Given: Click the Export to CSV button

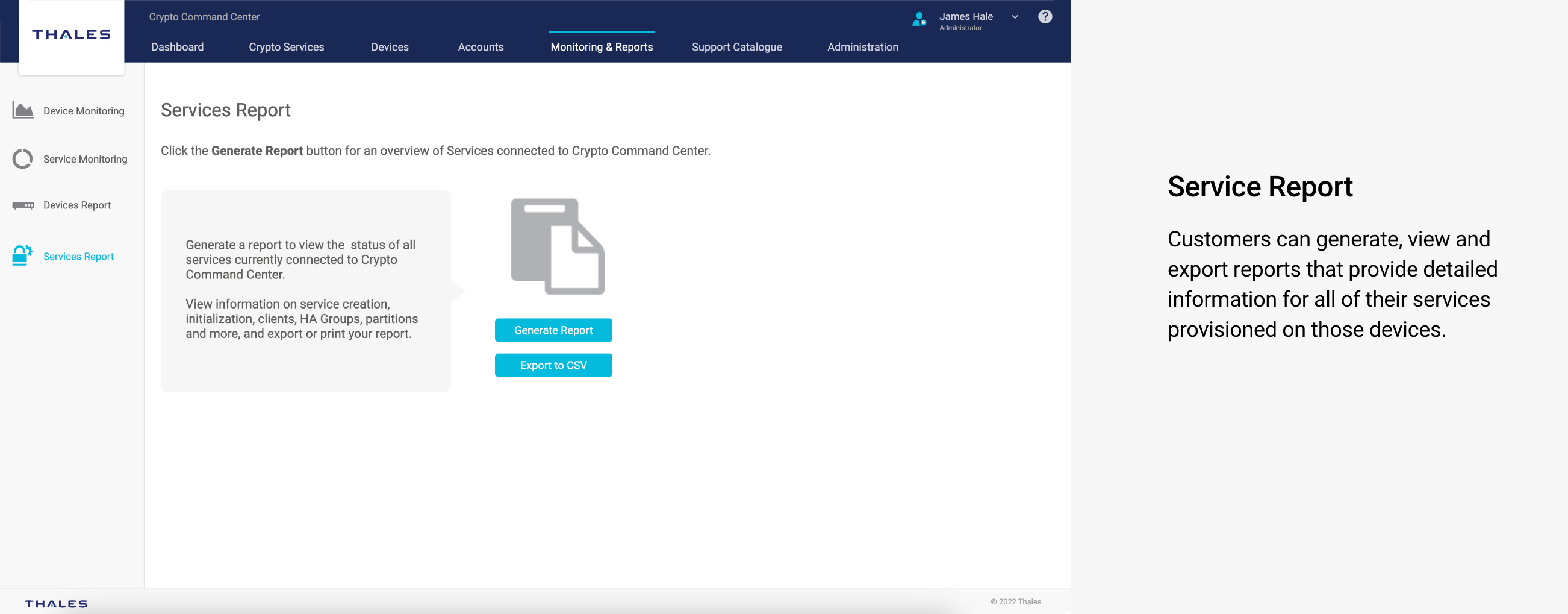Looking at the screenshot, I should pos(553,366).
